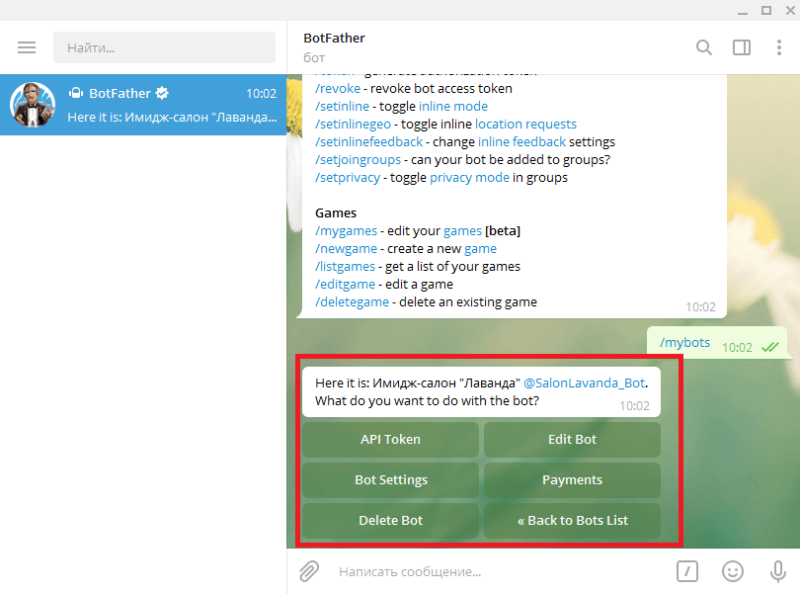Maximize the Telegram window
800x594 pixels.
(x=766, y=11)
